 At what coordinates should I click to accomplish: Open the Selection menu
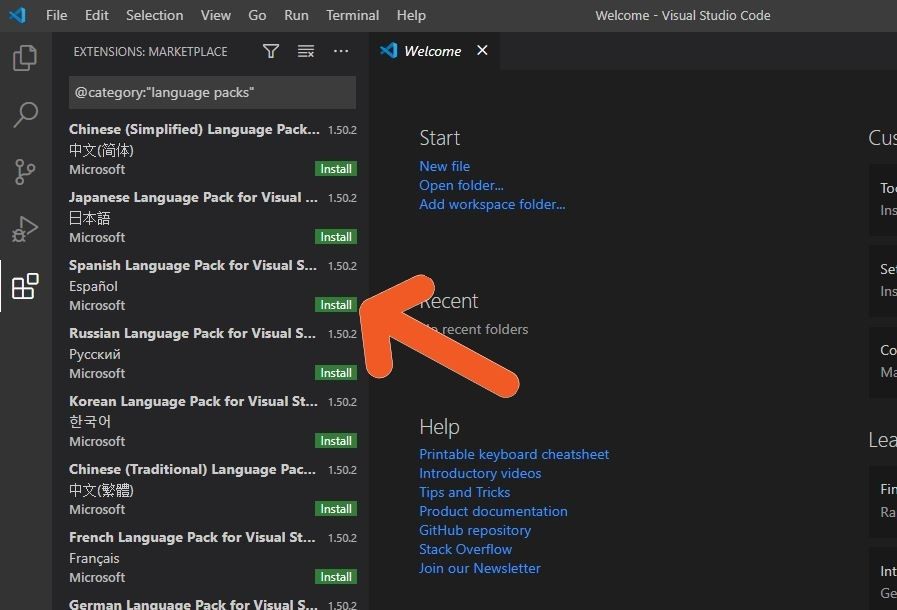[154, 15]
